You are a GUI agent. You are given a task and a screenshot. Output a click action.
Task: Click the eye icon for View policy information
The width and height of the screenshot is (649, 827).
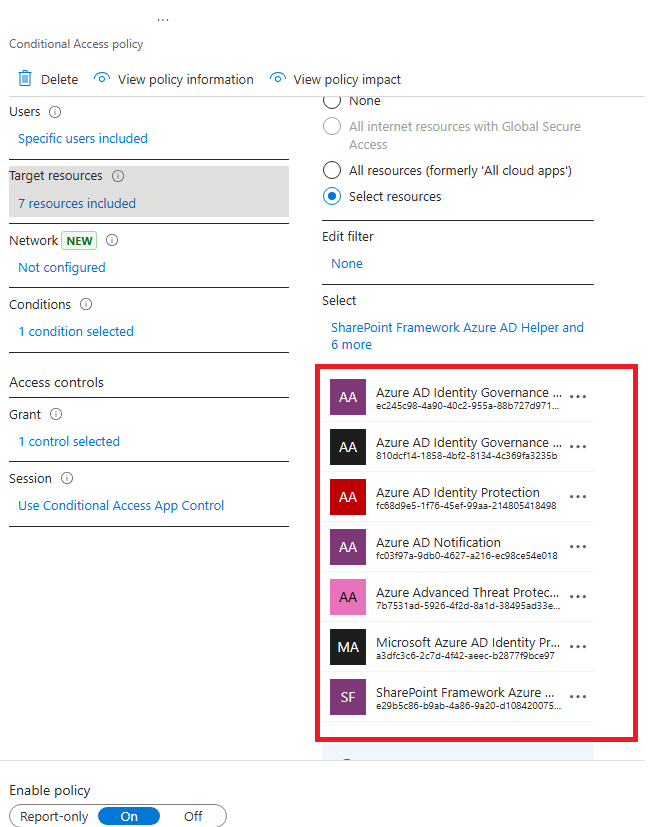(101, 78)
